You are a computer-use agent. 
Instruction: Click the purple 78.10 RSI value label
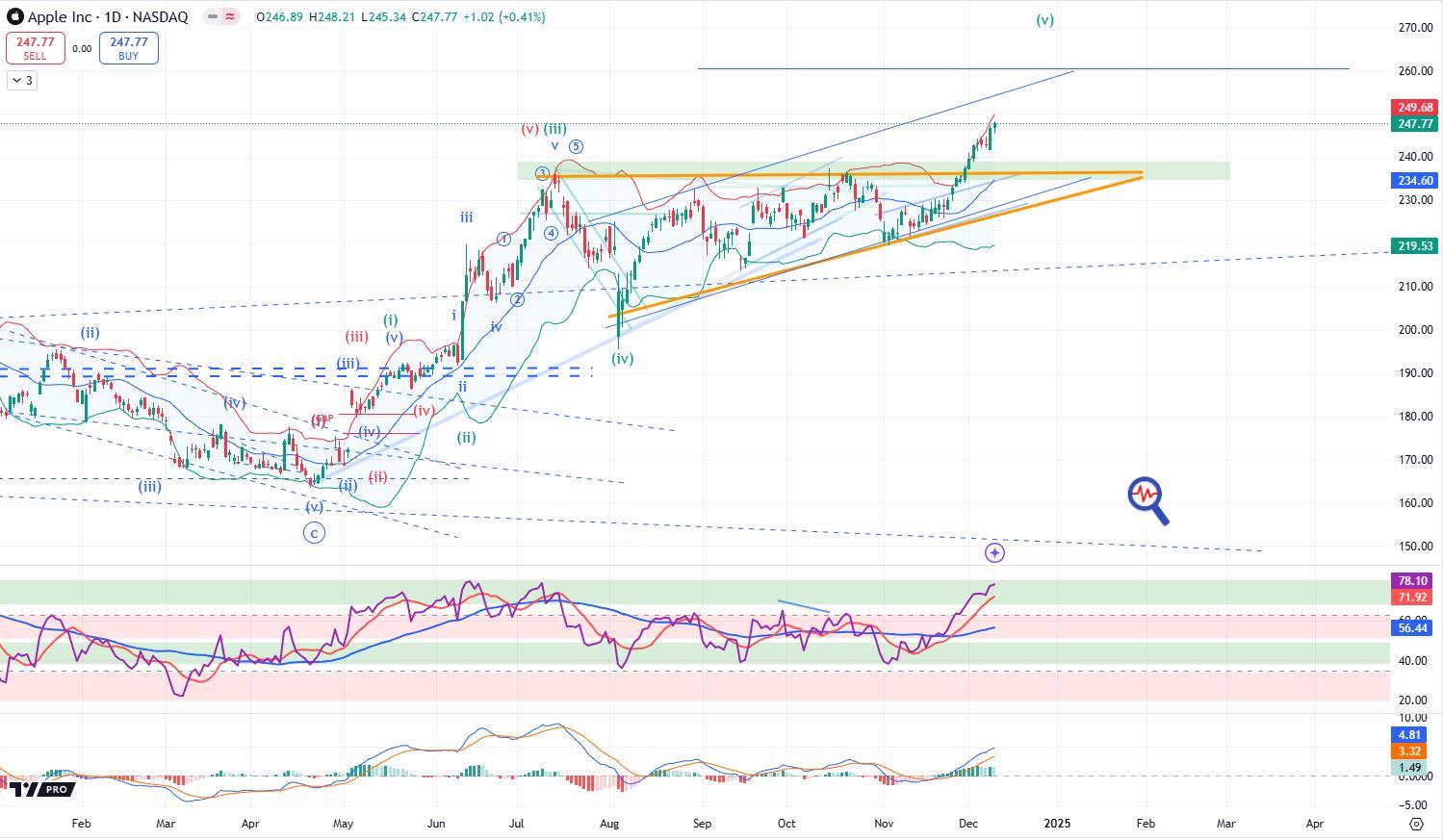tap(1412, 581)
